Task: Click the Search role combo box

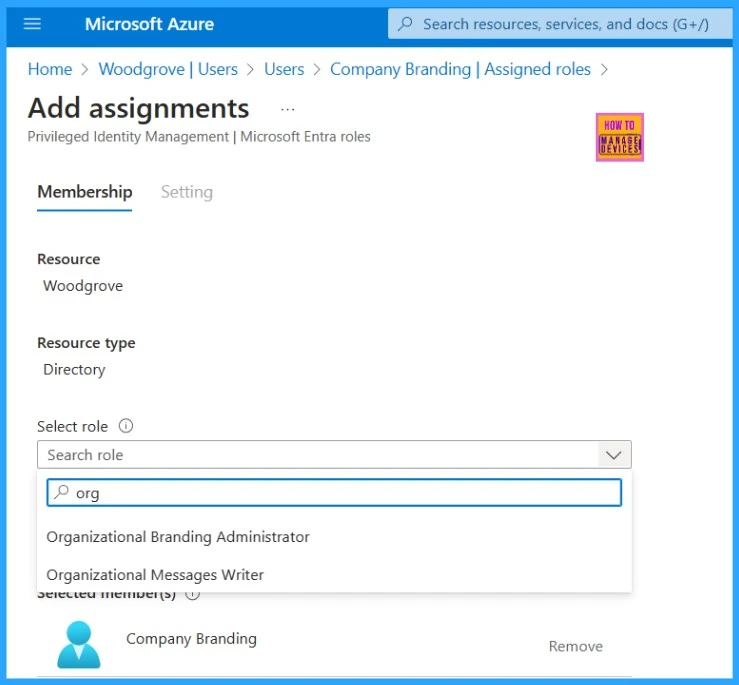Action: tap(334, 454)
